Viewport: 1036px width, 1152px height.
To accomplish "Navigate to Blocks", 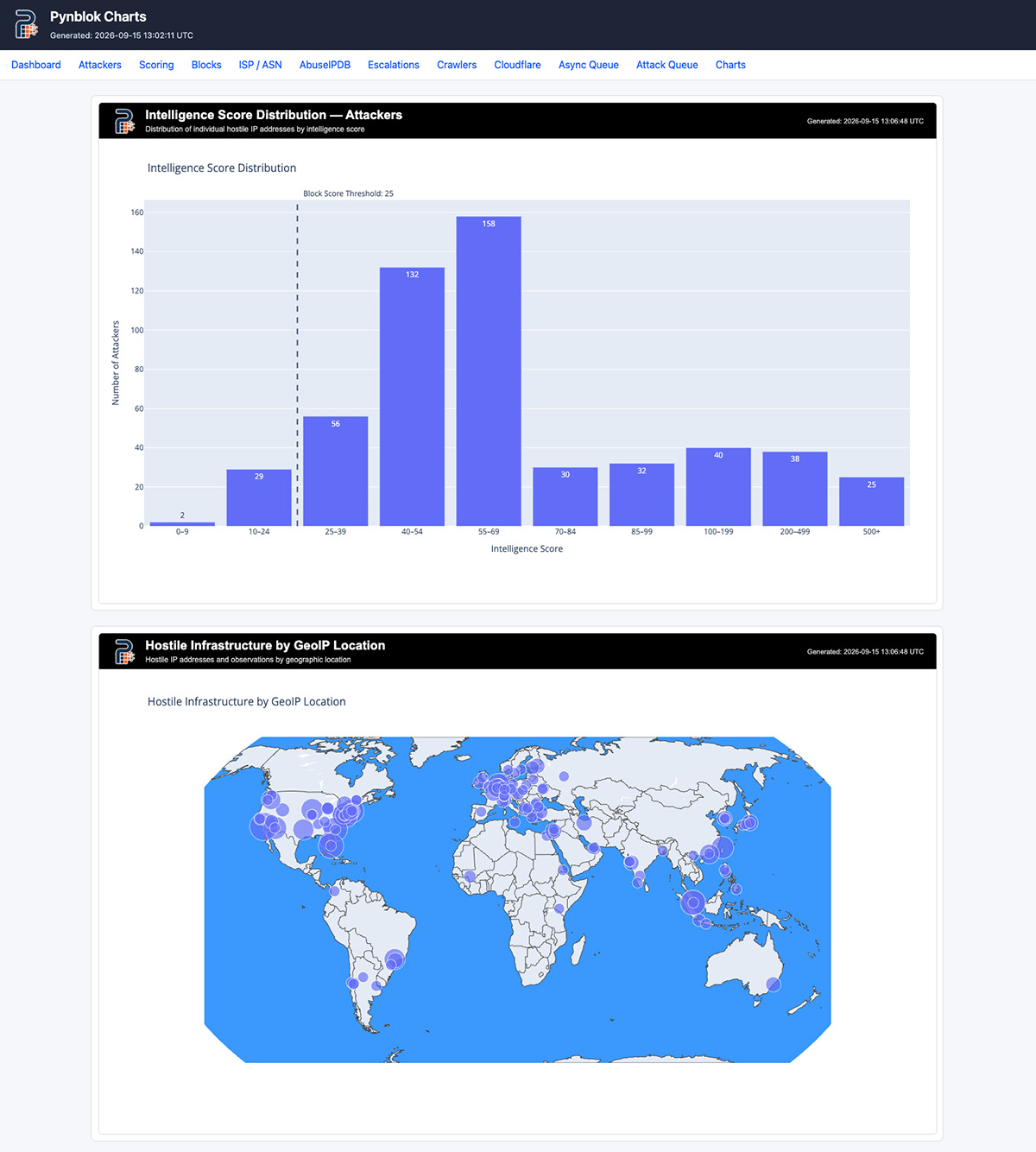I will (206, 65).
